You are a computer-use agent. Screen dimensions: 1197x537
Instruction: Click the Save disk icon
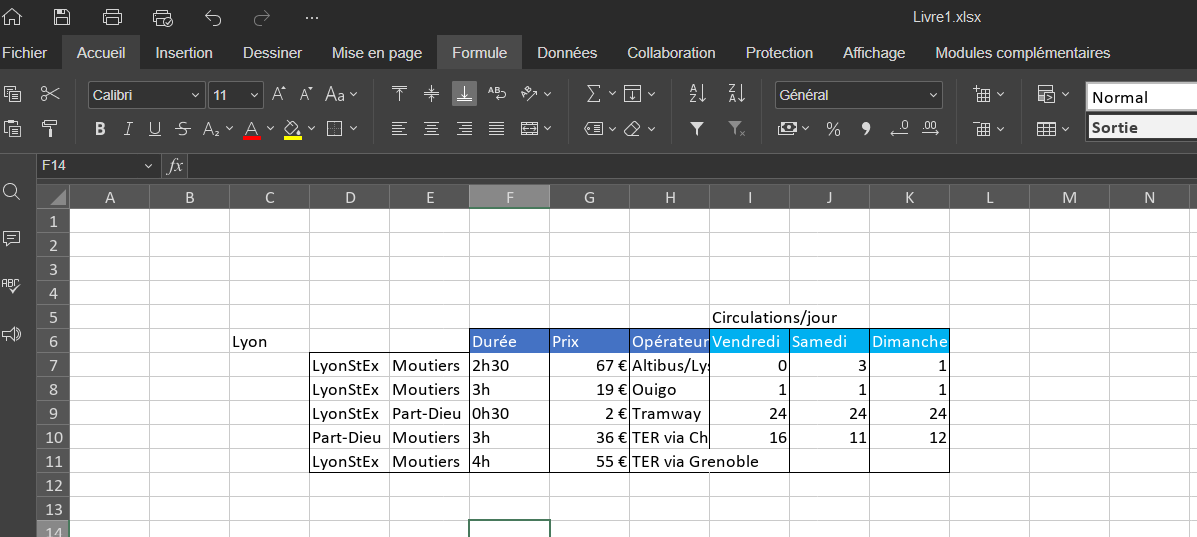(63, 17)
